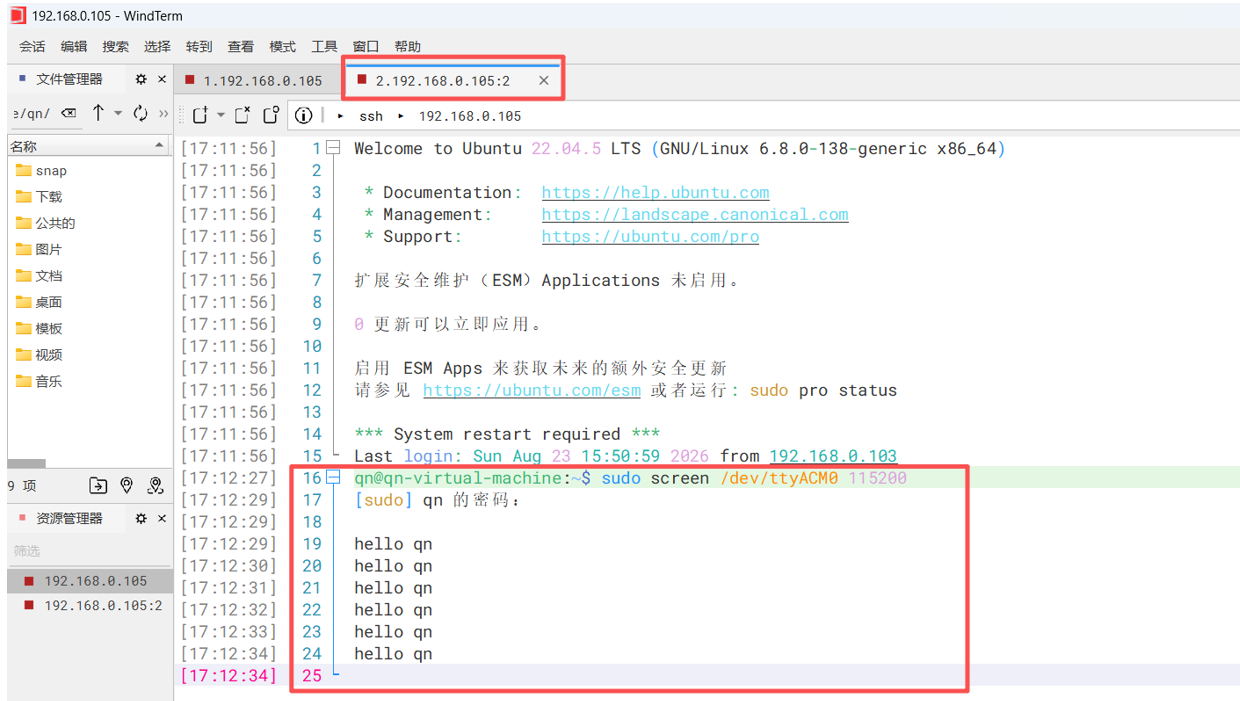Clear the file manager path field

pos(68,113)
